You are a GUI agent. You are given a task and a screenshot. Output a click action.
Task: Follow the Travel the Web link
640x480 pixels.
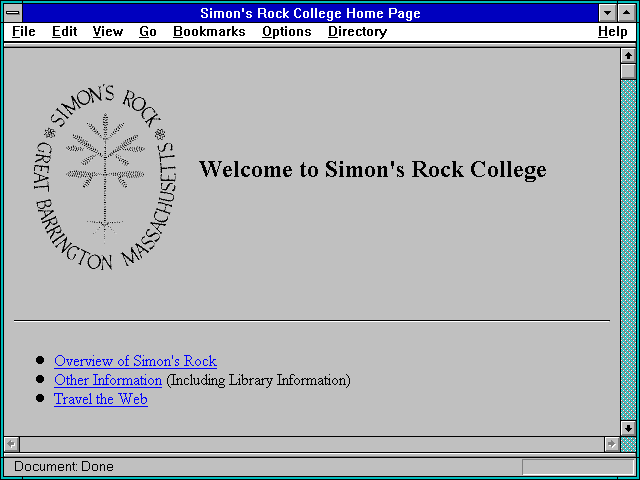101,399
